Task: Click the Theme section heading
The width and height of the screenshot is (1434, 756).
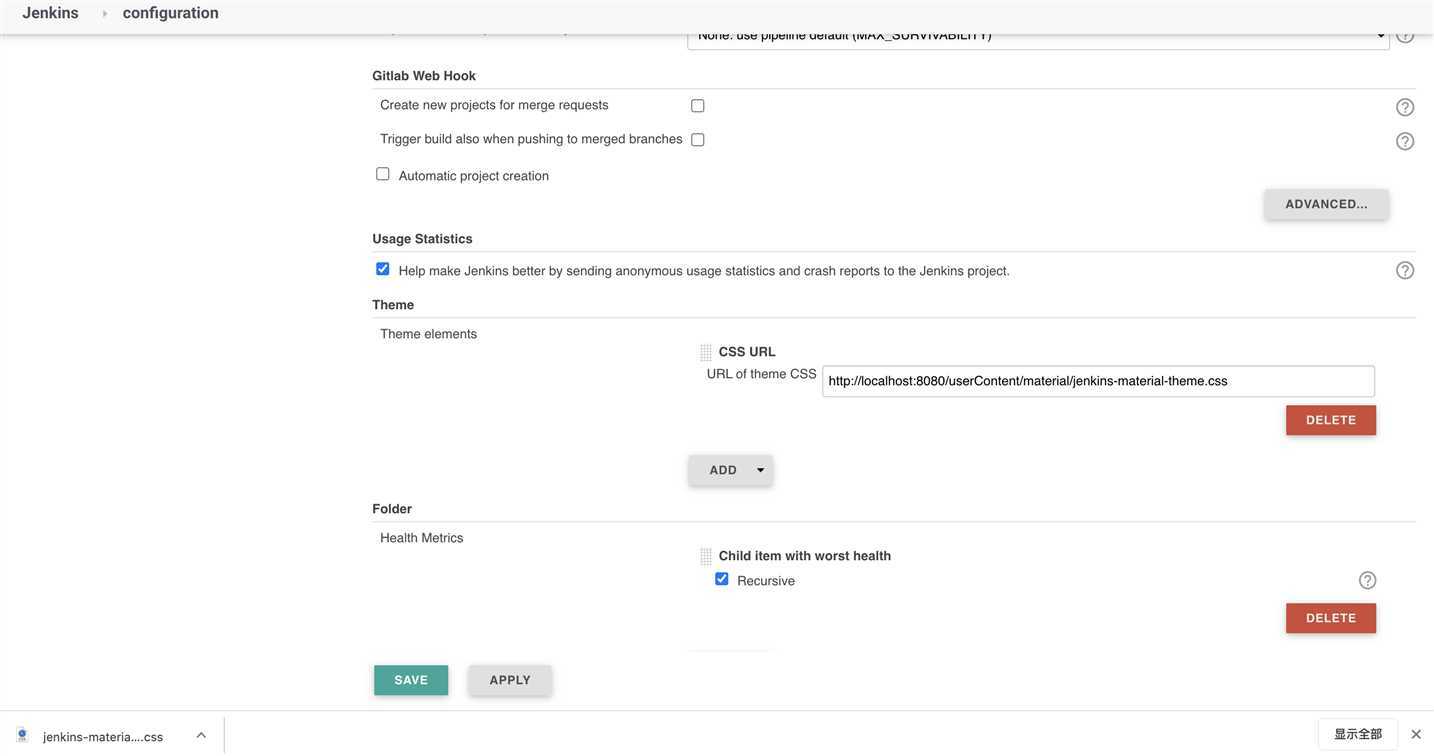Action: (393, 305)
